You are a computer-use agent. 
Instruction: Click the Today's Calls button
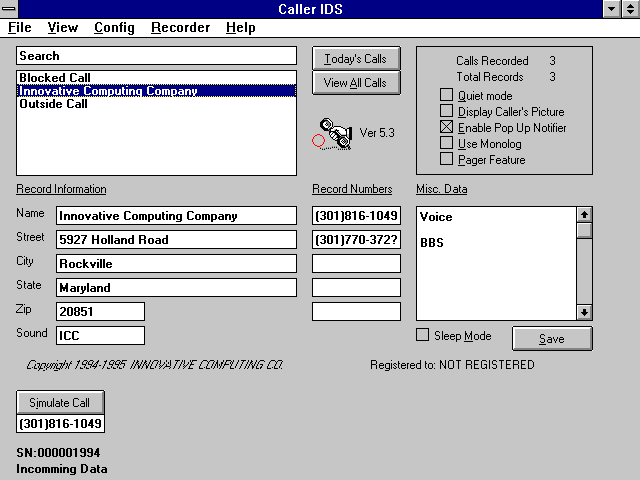coord(355,59)
